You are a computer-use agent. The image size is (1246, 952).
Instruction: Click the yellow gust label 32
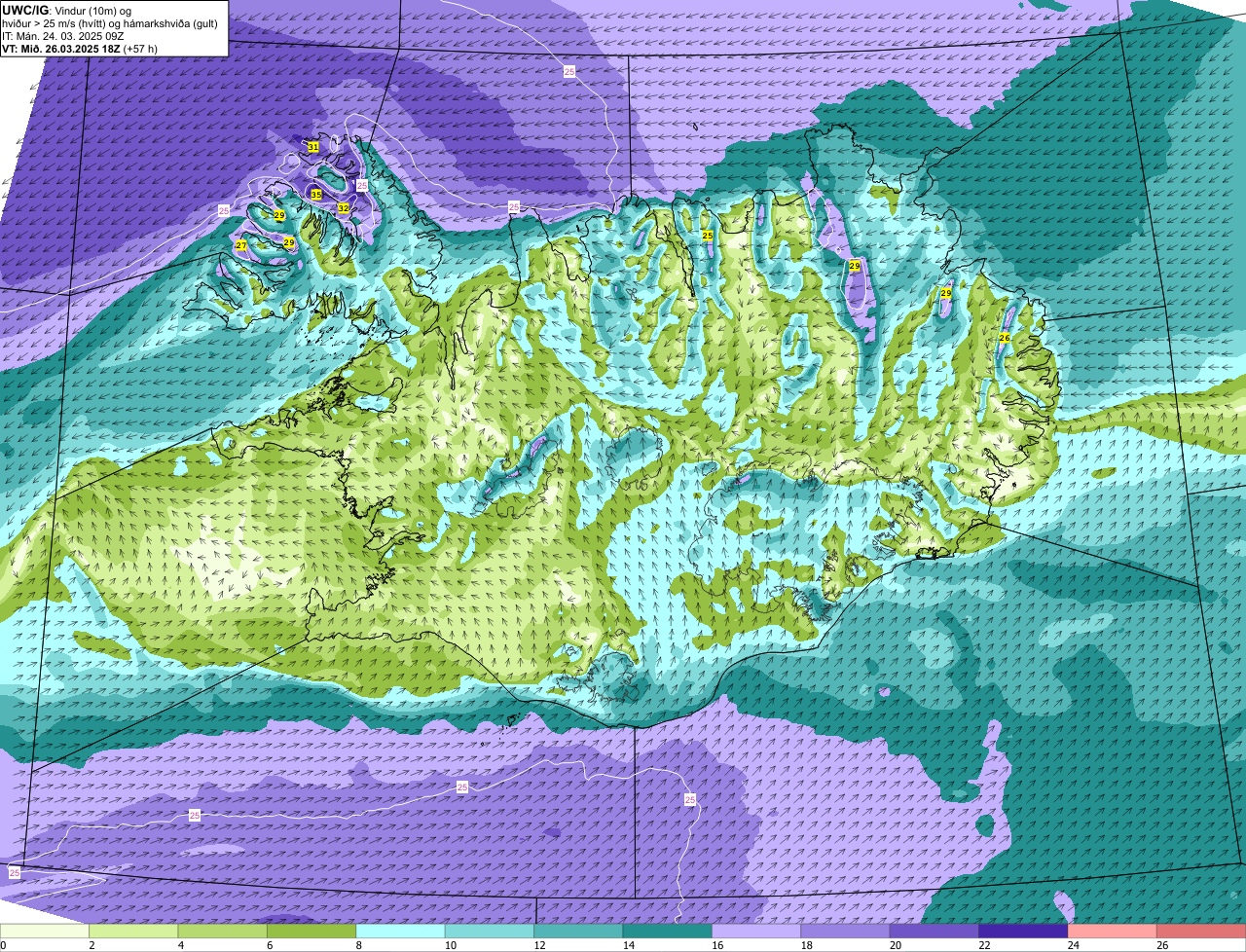[x=344, y=208]
